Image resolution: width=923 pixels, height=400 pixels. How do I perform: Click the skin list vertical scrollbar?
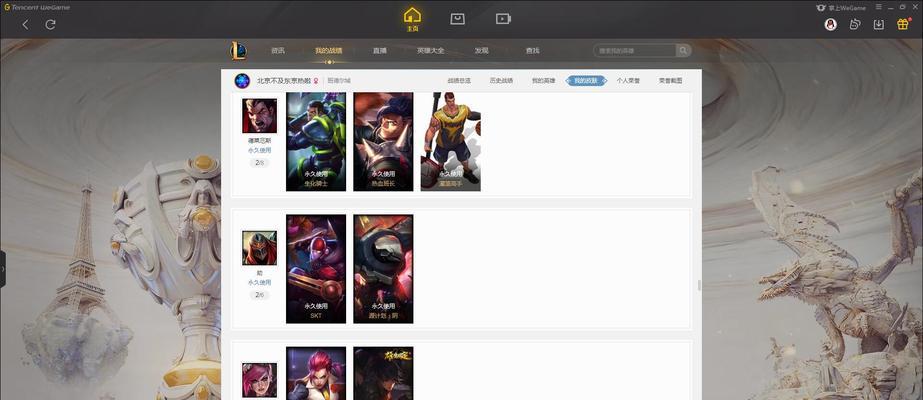[699, 285]
